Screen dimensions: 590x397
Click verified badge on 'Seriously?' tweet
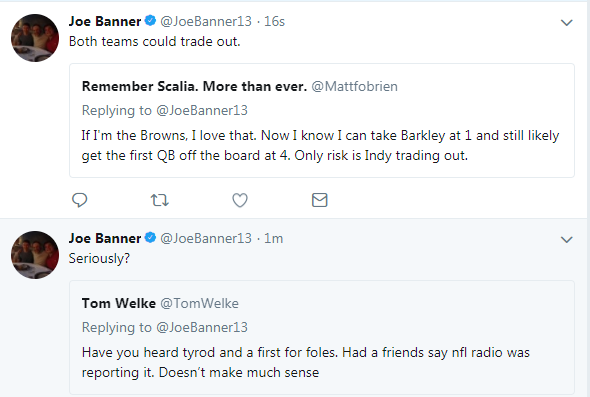click(150, 238)
